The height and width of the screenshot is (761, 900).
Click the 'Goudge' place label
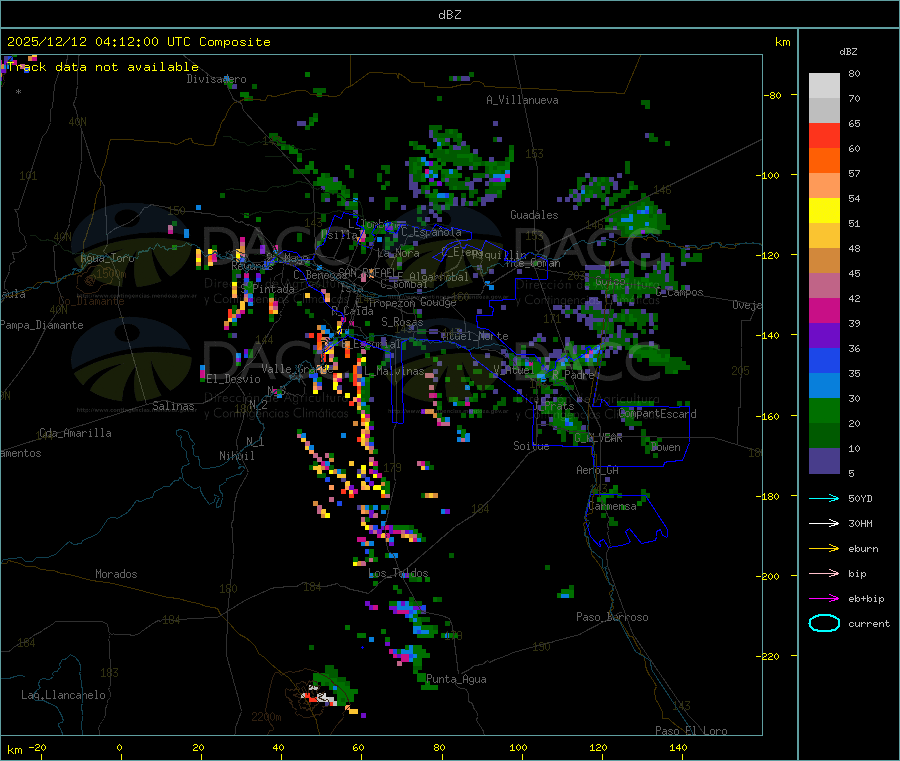pyautogui.click(x=438, y=302)
